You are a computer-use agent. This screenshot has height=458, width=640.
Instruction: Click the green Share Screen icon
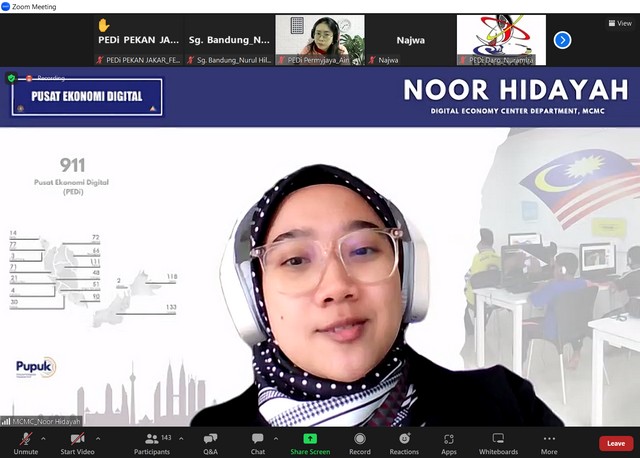(x=310, y=438)
